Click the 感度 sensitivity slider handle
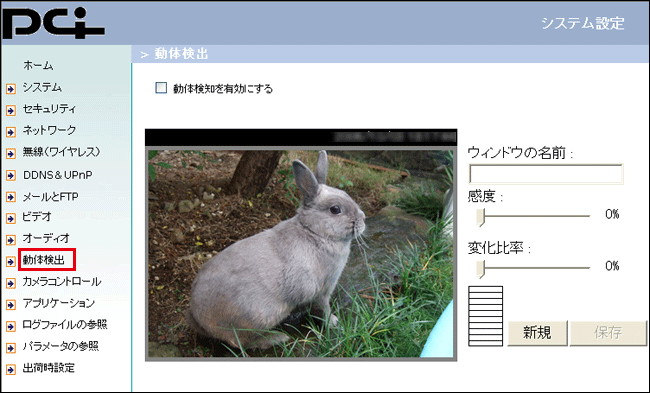Screen dimensions: 650x393 click(480, 217)
